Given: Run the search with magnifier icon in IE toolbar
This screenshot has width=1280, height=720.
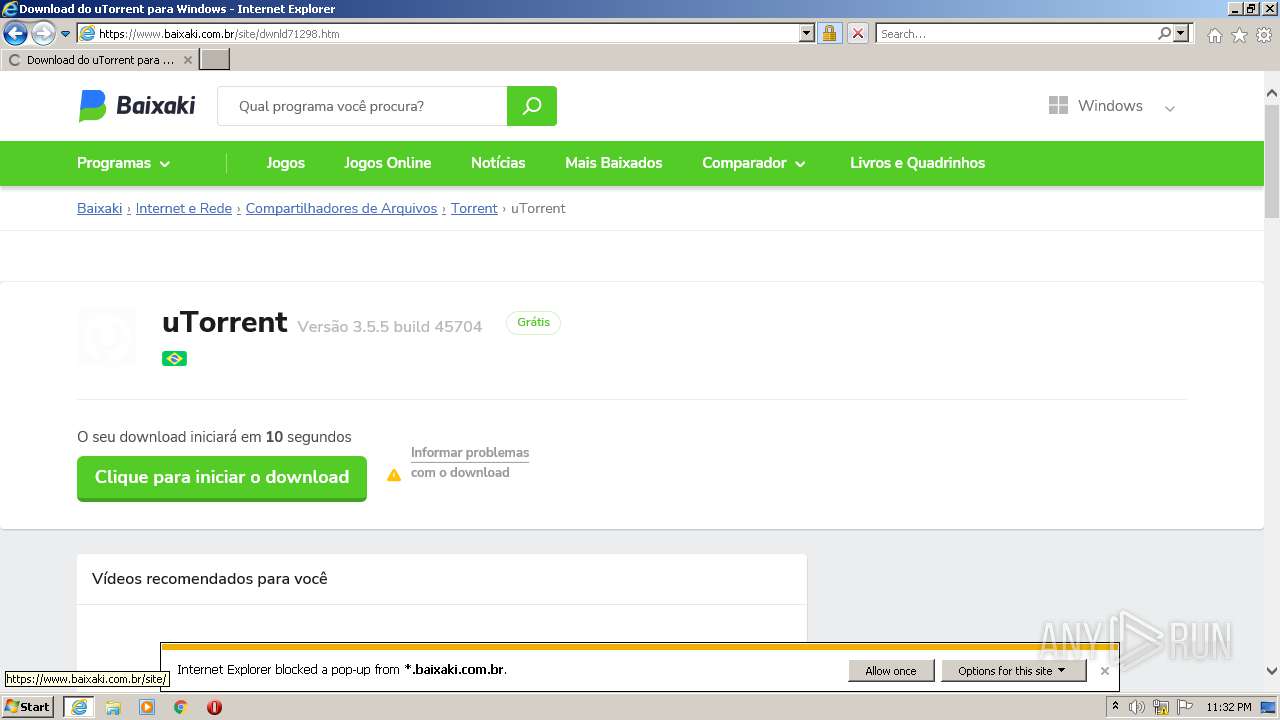Looking at the screenshot, I should tap(1165, 34).
